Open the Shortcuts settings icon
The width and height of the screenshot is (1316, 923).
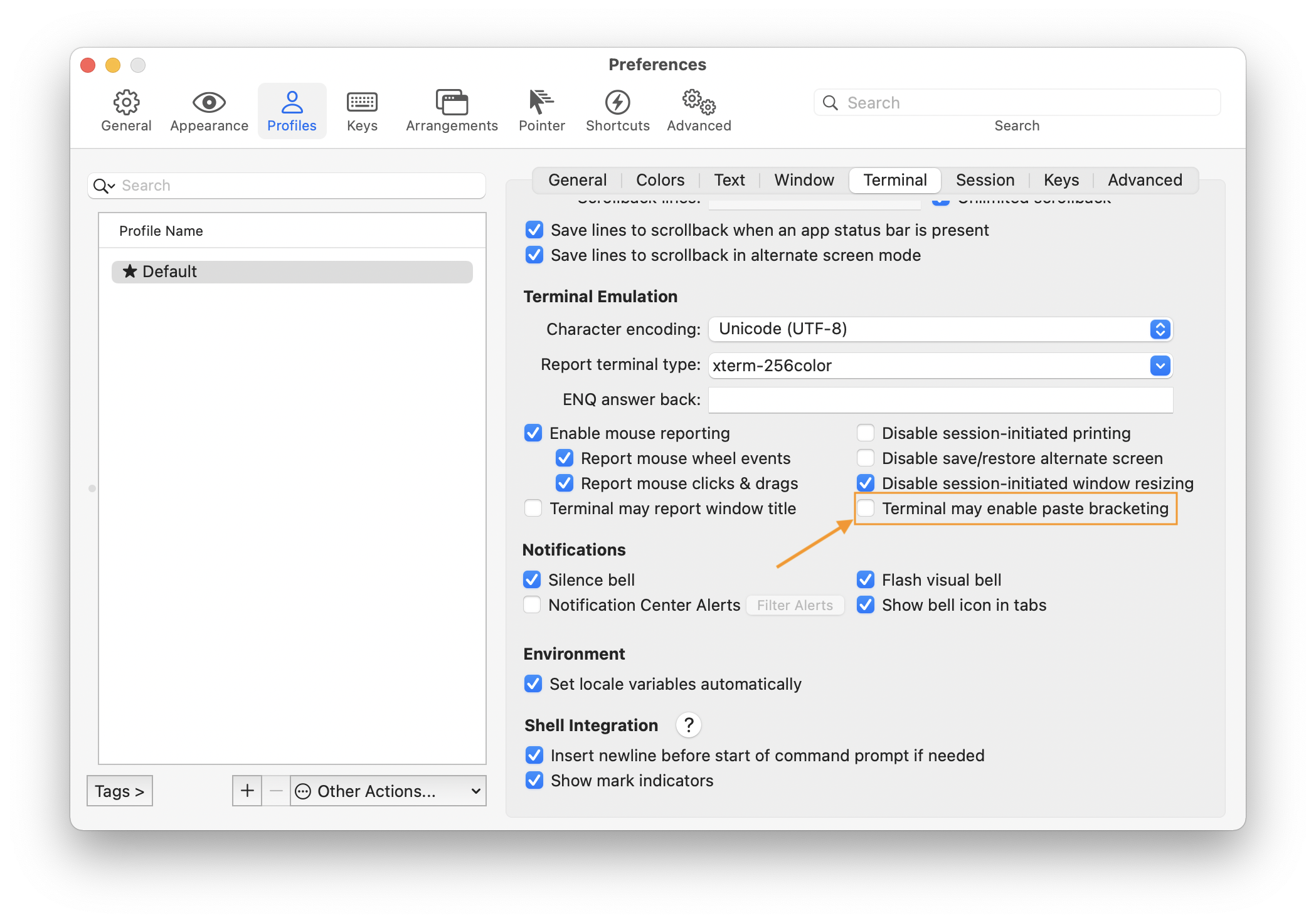(617, 110)
